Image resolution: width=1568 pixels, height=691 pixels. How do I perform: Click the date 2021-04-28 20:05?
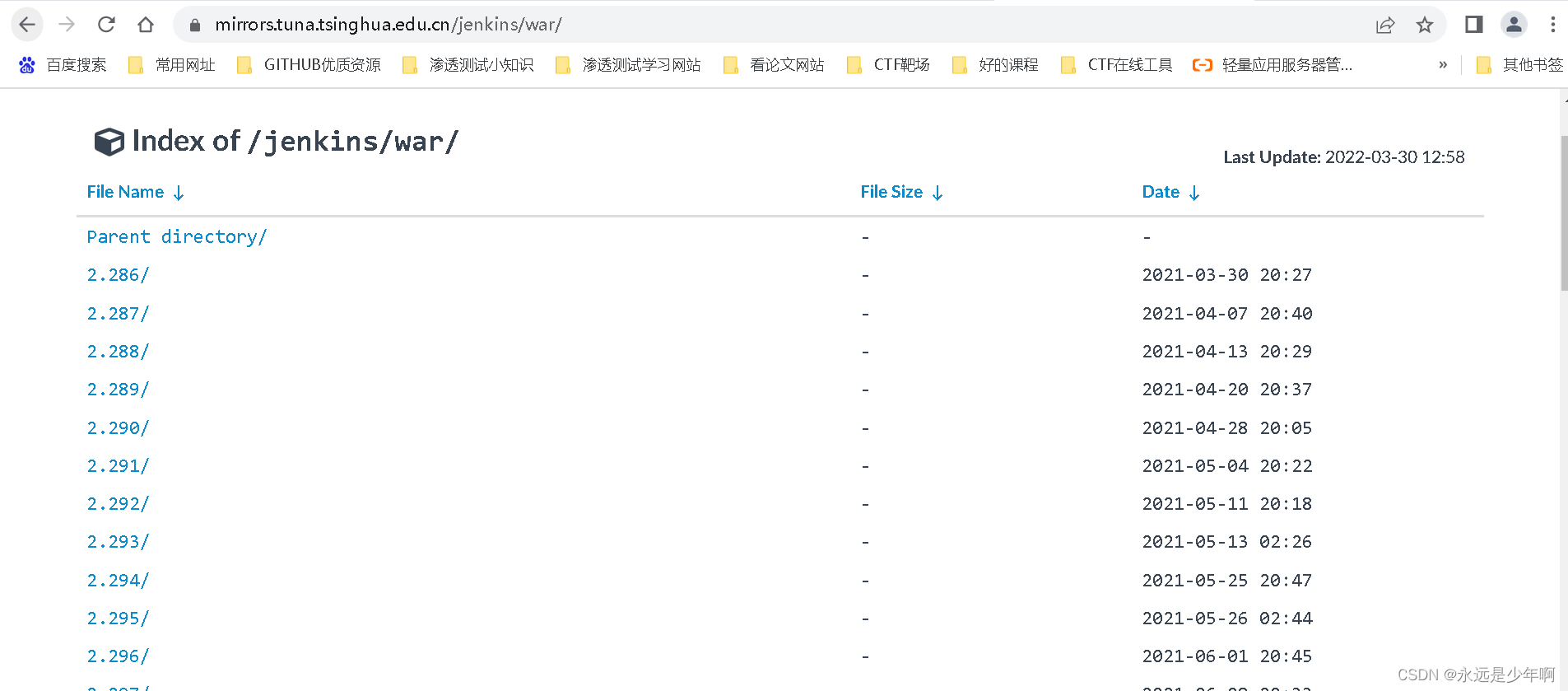click(x=1227, y=428)
